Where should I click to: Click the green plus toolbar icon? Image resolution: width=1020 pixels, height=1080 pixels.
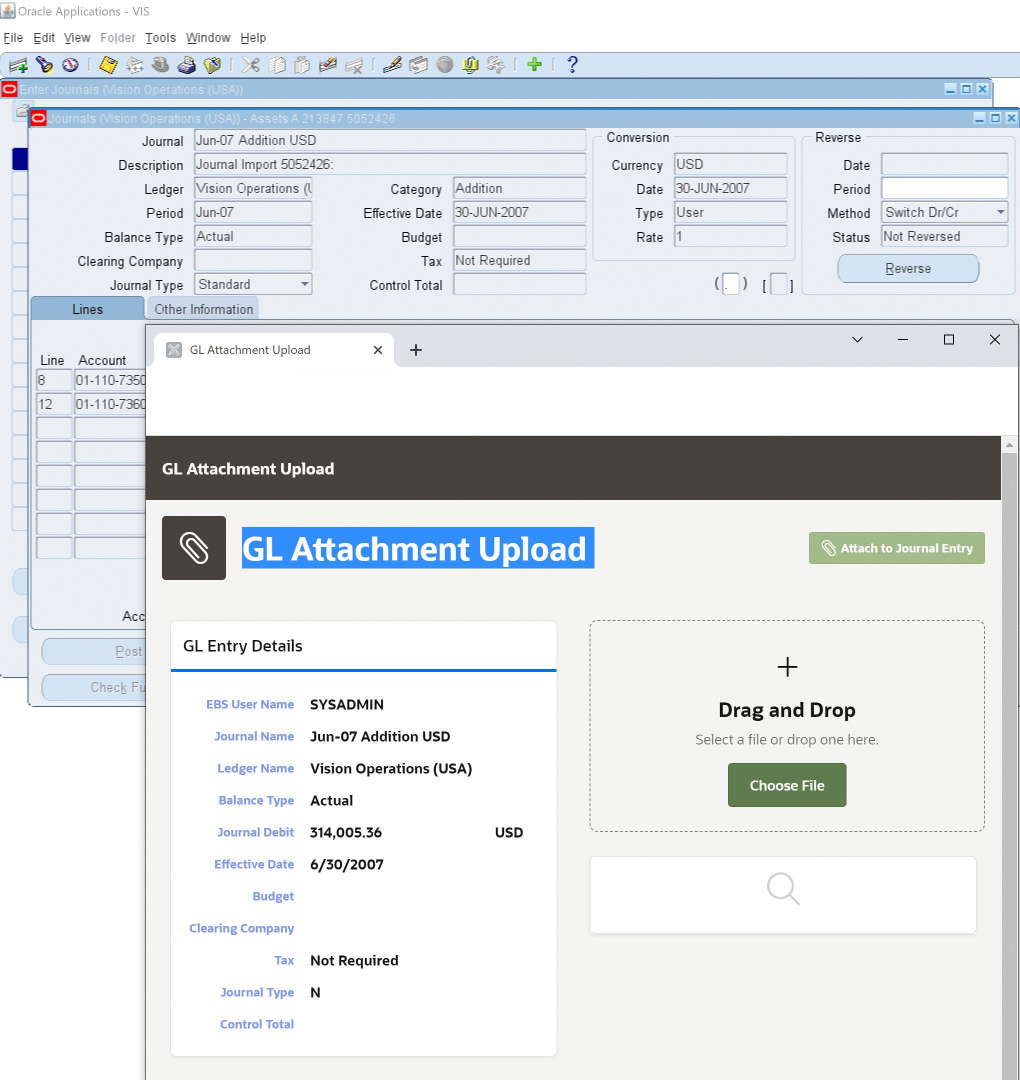[534, 65]
